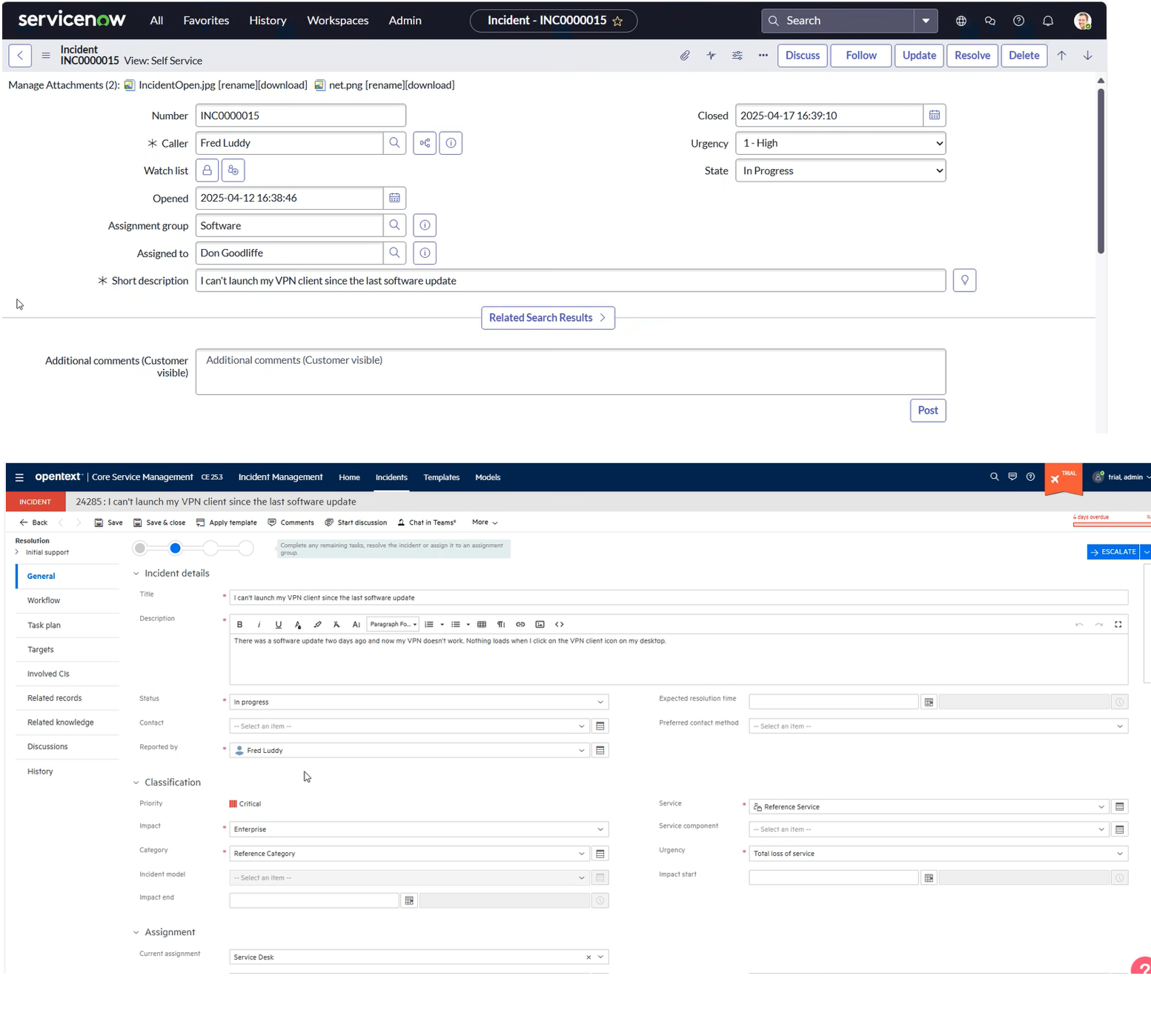Click the Resolve button

click(972, 56)
